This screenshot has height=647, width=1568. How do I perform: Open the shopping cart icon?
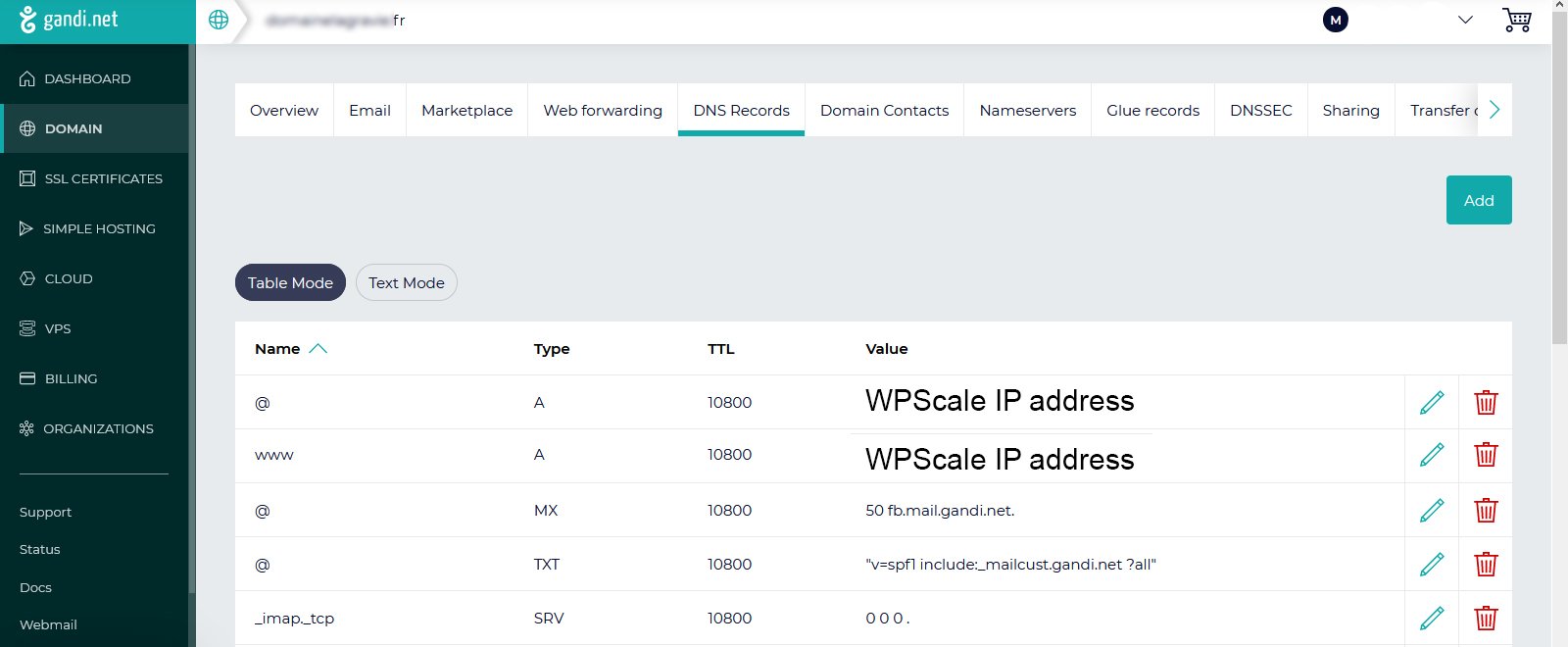pos(1516,21)
